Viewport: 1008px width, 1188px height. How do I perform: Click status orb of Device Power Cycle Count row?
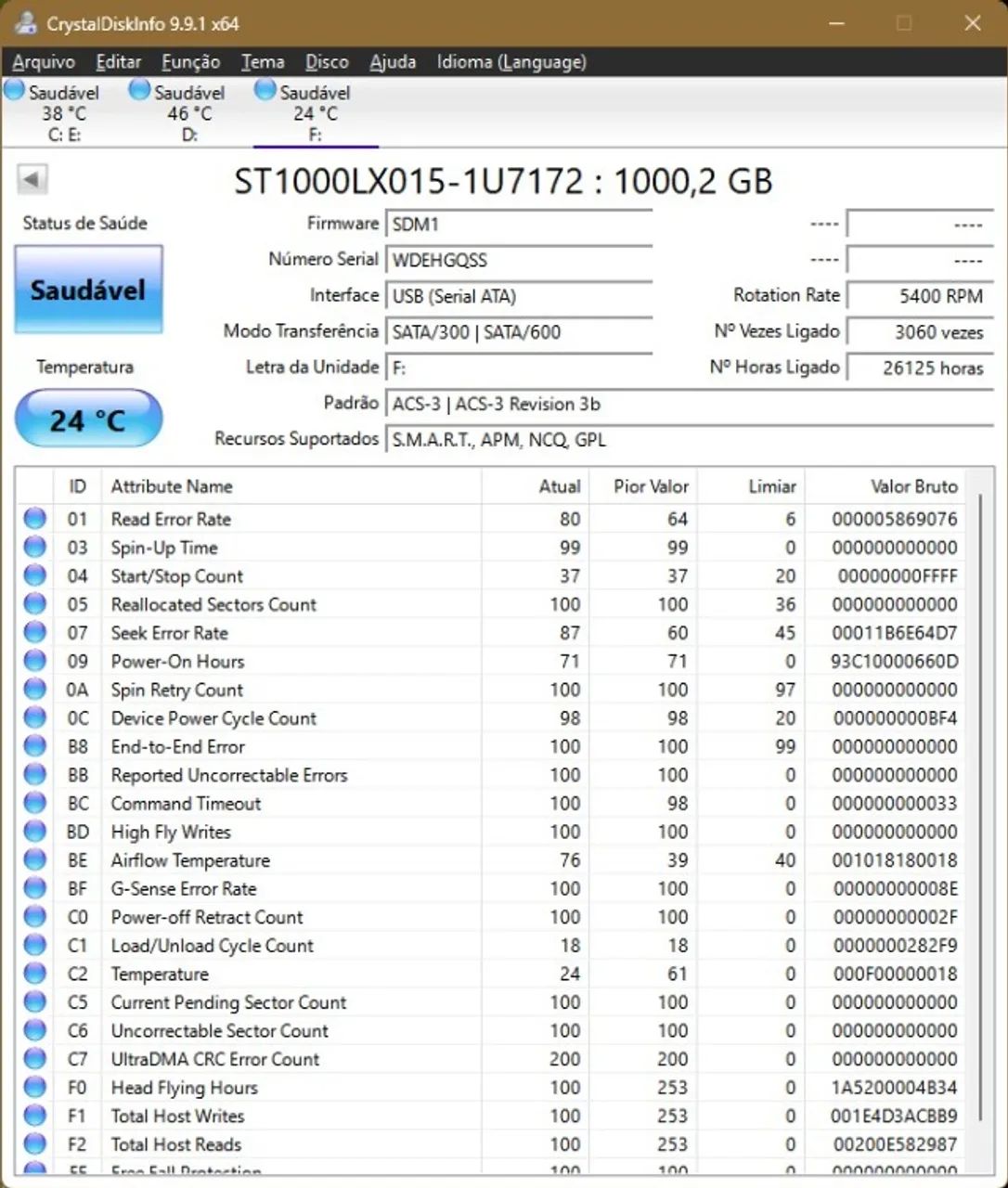tap(35, 718)
